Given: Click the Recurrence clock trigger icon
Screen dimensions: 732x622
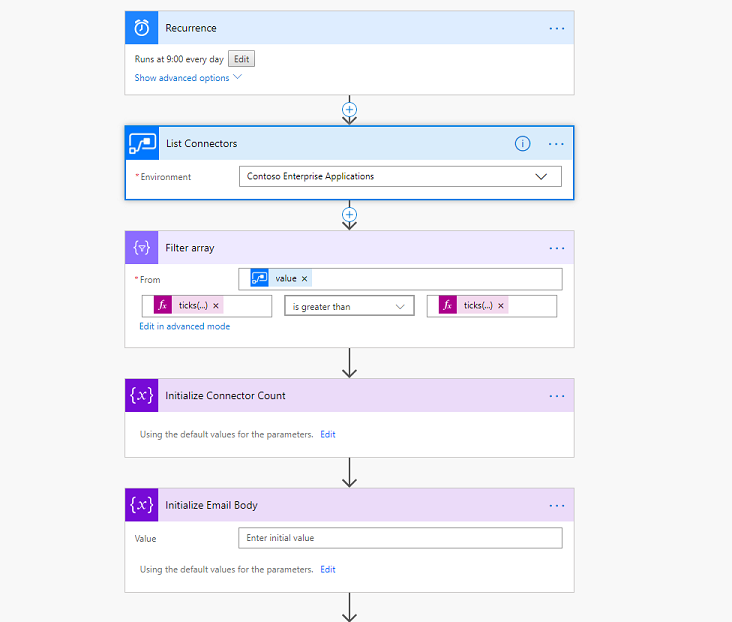Looking at the screenshot, I should click(x=141, y=28).
